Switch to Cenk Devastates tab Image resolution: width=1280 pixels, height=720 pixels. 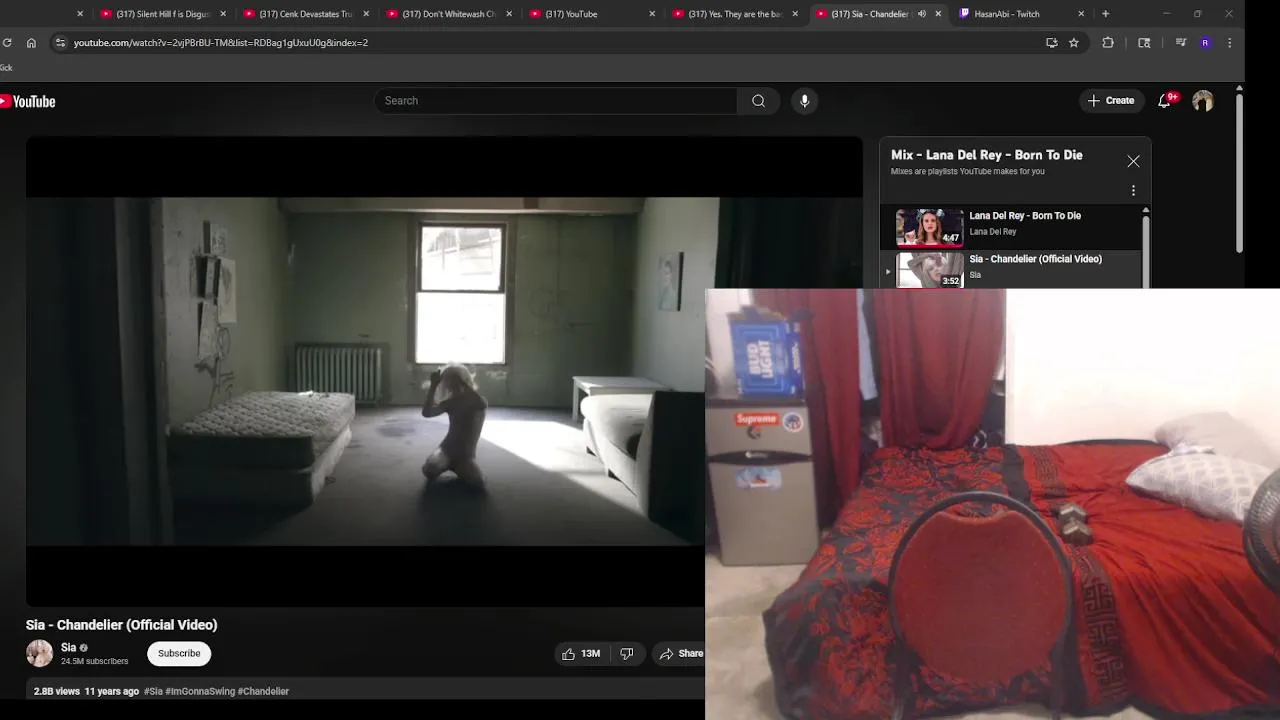pos(304,14)
